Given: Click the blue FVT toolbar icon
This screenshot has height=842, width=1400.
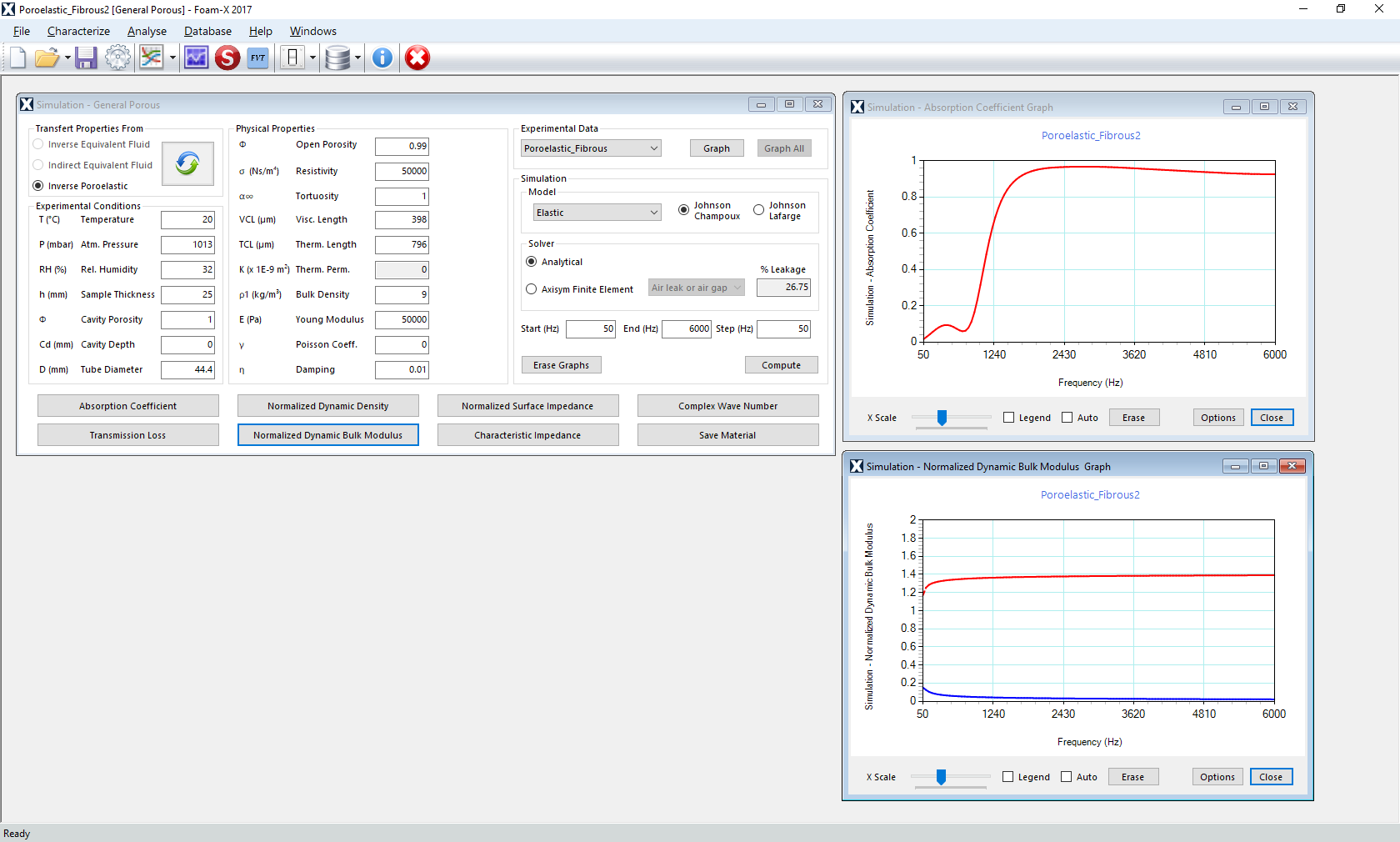Looking at the screenshot, I should click(257, 58).
